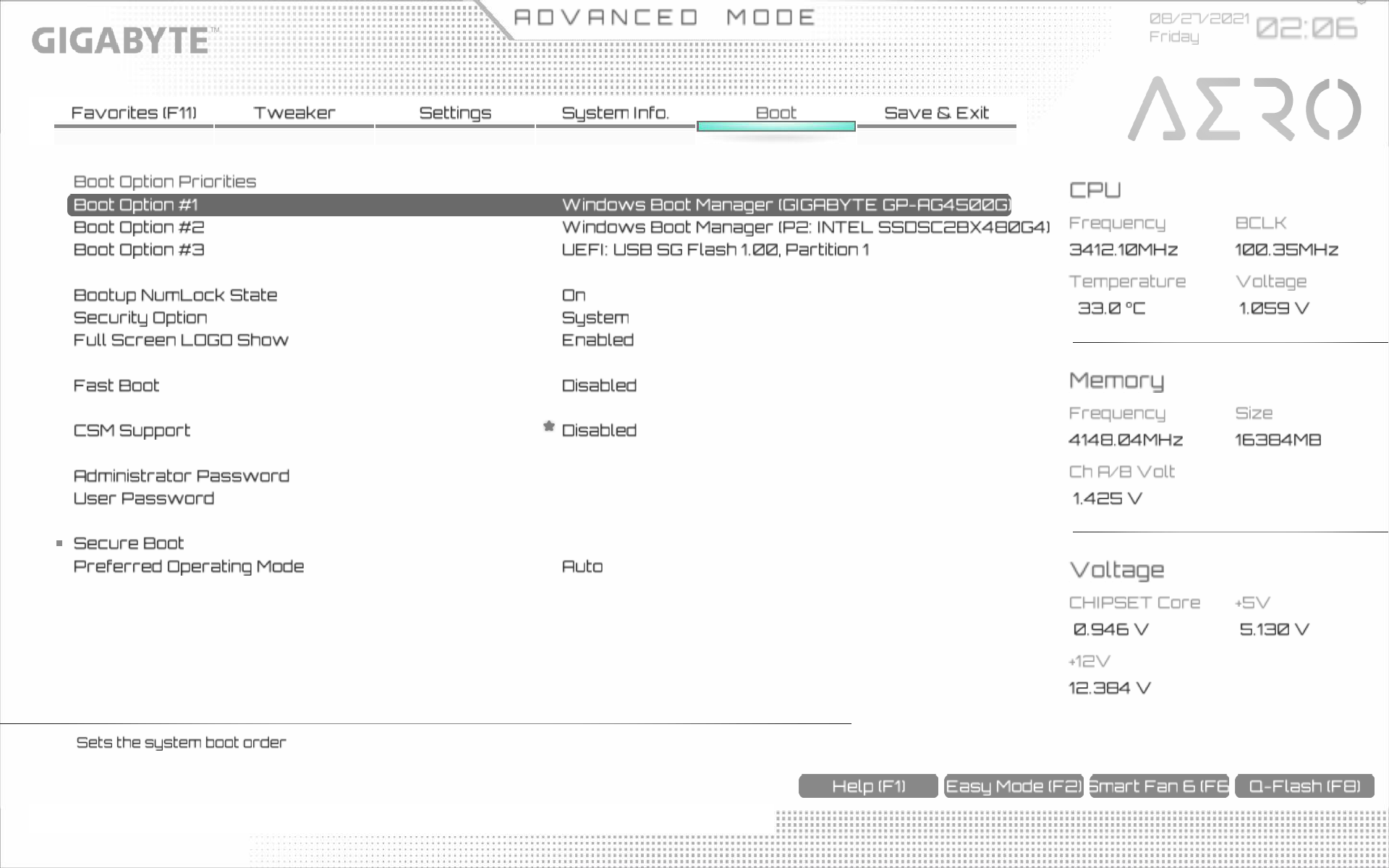
Task: Click the AERO brand logo
Action: click(1244, 109)
